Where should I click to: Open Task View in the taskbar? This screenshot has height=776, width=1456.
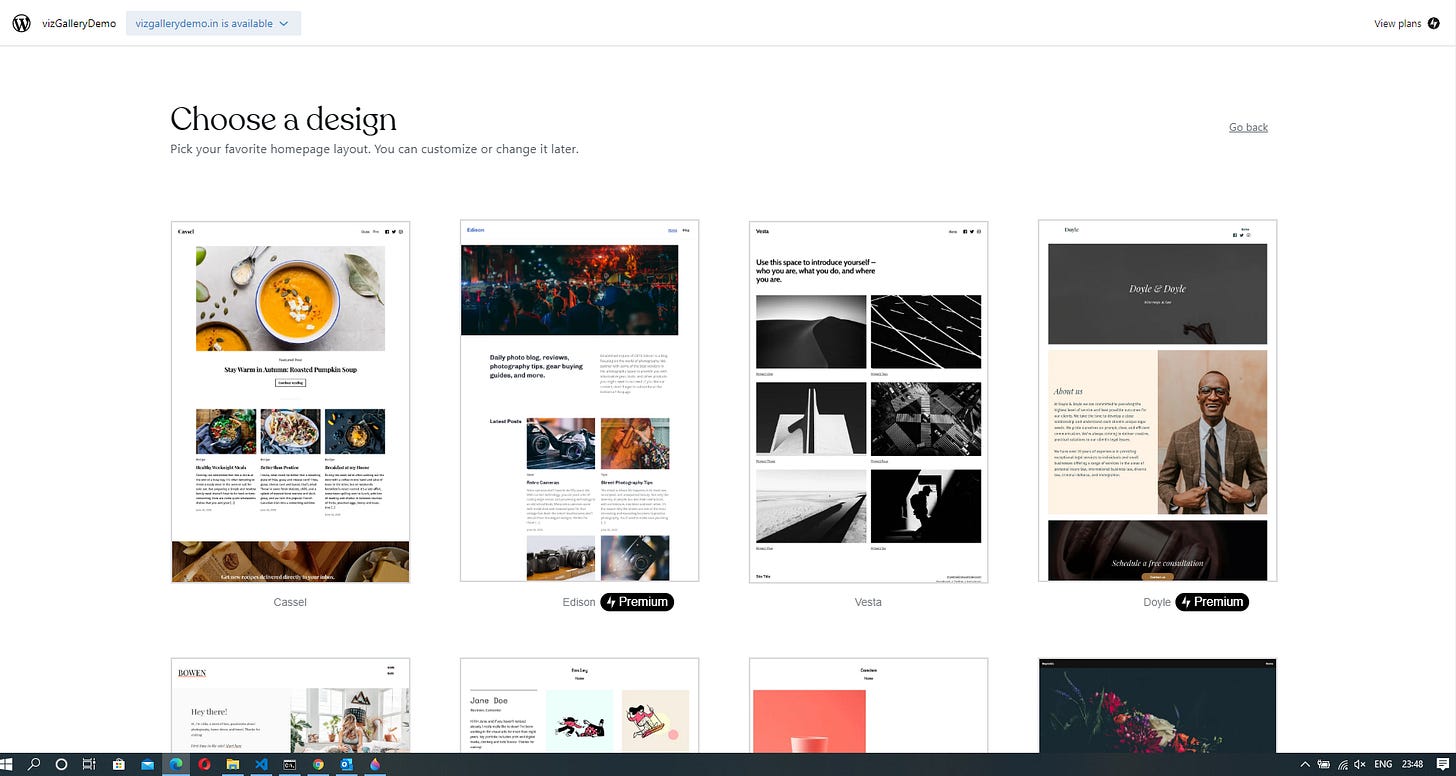coord(89,764)
